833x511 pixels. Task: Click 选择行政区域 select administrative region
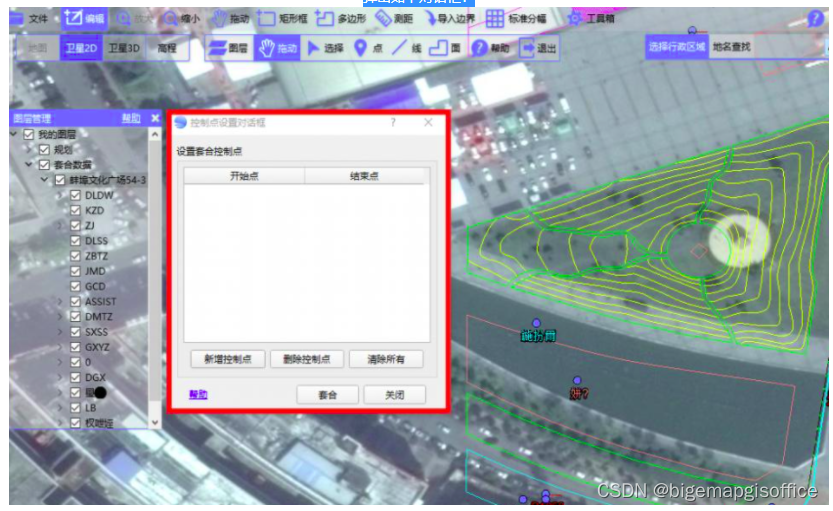tap(676, 47)
